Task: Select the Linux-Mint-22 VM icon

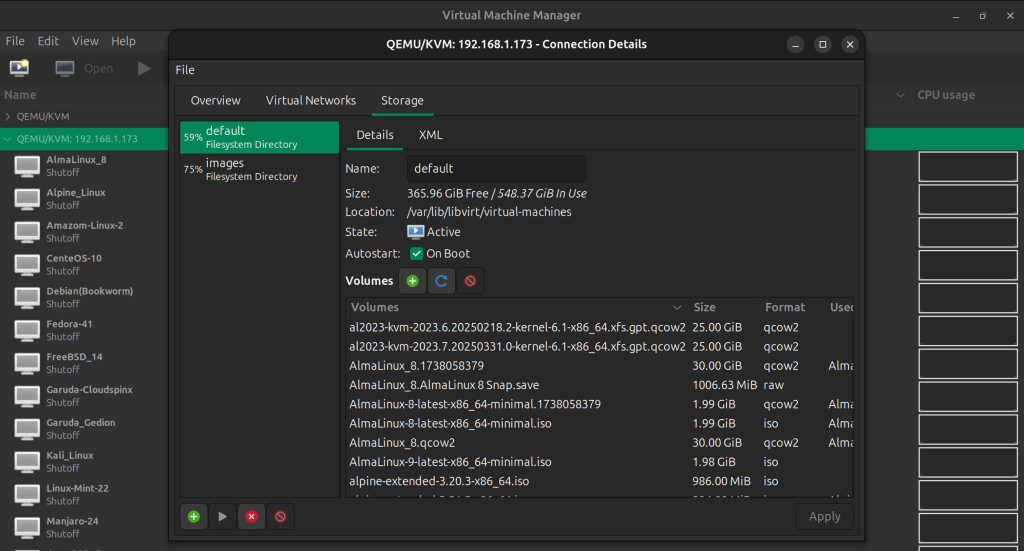Action: point(27,494)
